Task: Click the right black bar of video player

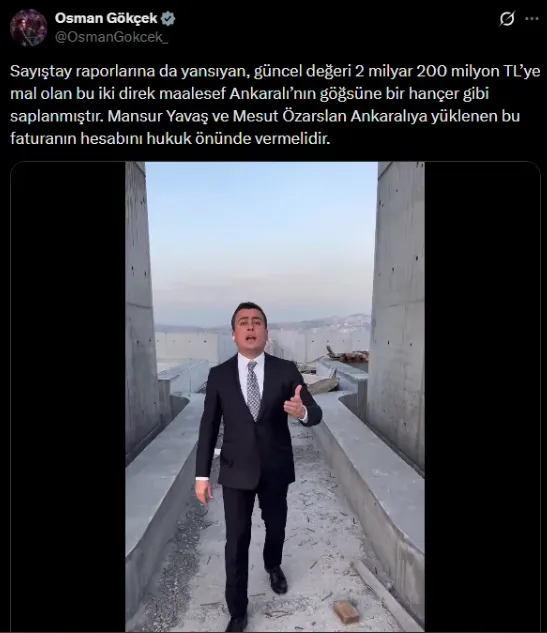Action: click(x=482, y=396)
